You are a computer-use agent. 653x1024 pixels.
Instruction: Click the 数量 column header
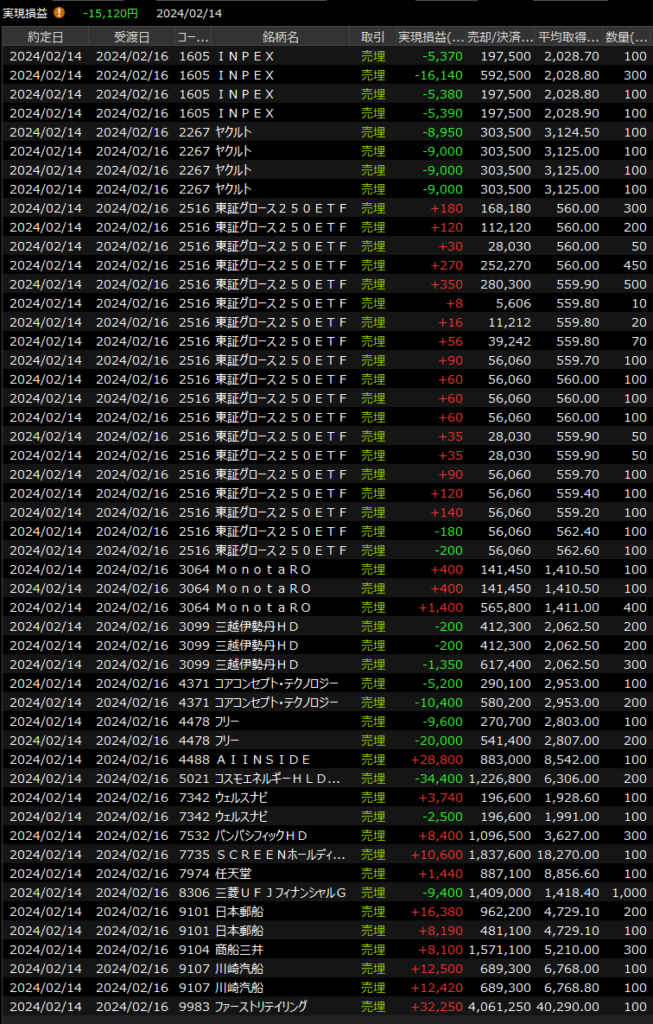point(626,37)
